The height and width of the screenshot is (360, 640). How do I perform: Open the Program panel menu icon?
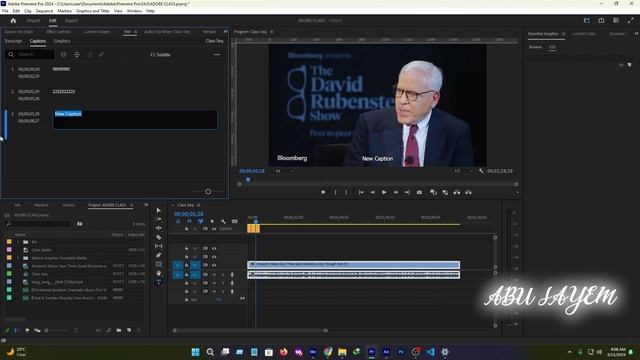pyautogui.click(x=272, y=31)
